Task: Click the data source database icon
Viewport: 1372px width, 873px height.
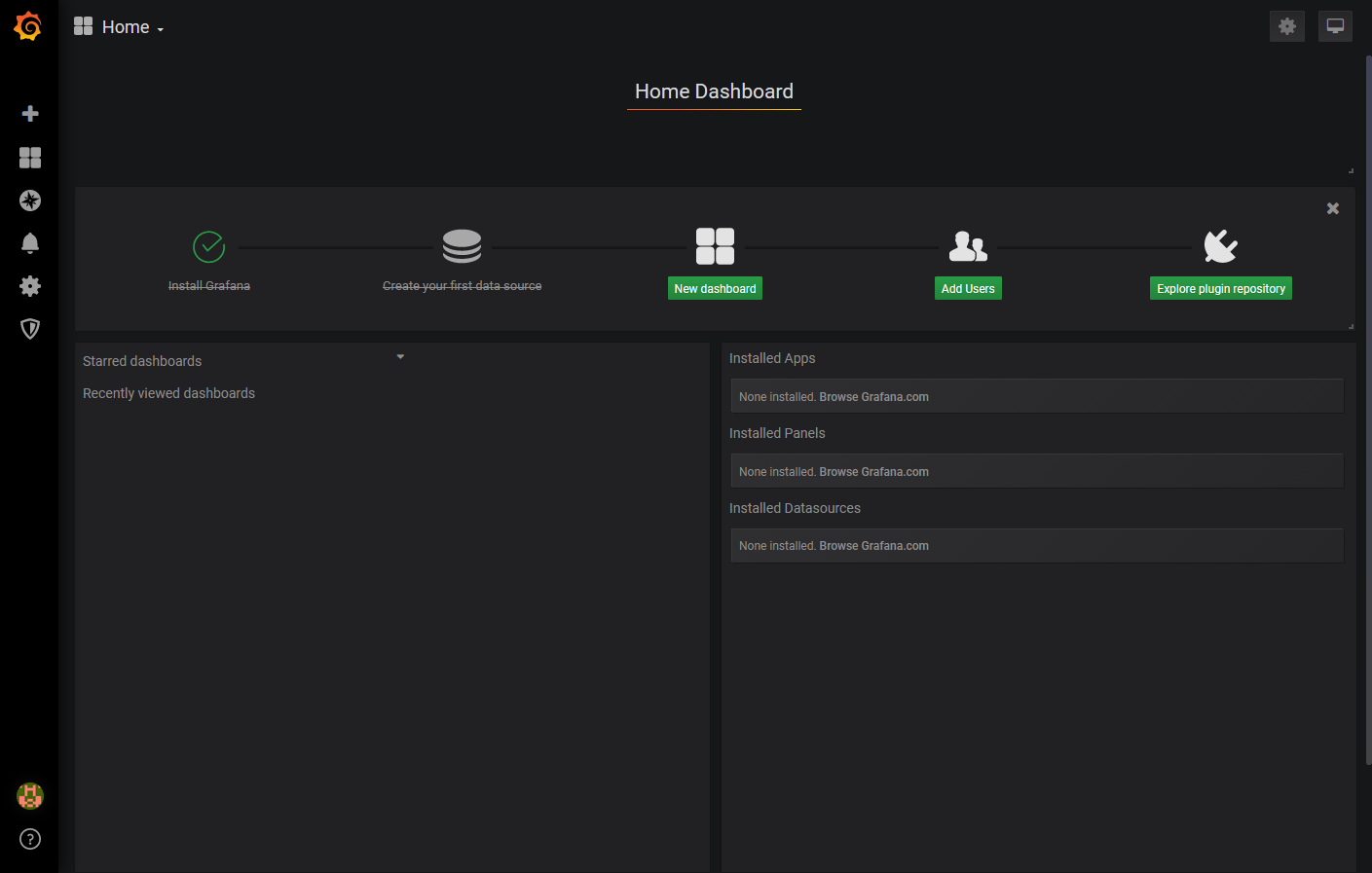Action: pos(462,246)
